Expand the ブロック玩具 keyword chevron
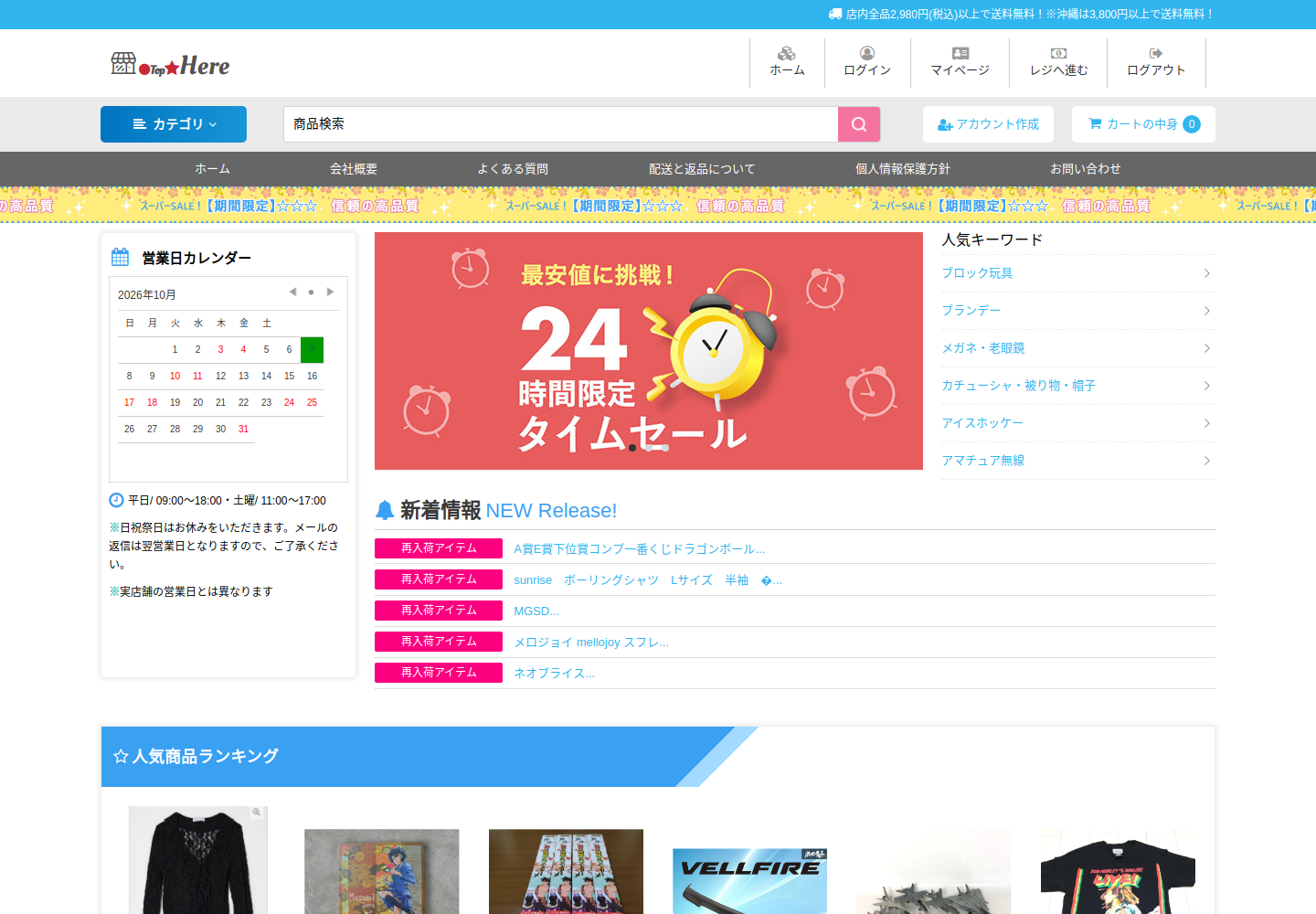The width and height of the screenshot is (1316, 914). coord(1207,273)
